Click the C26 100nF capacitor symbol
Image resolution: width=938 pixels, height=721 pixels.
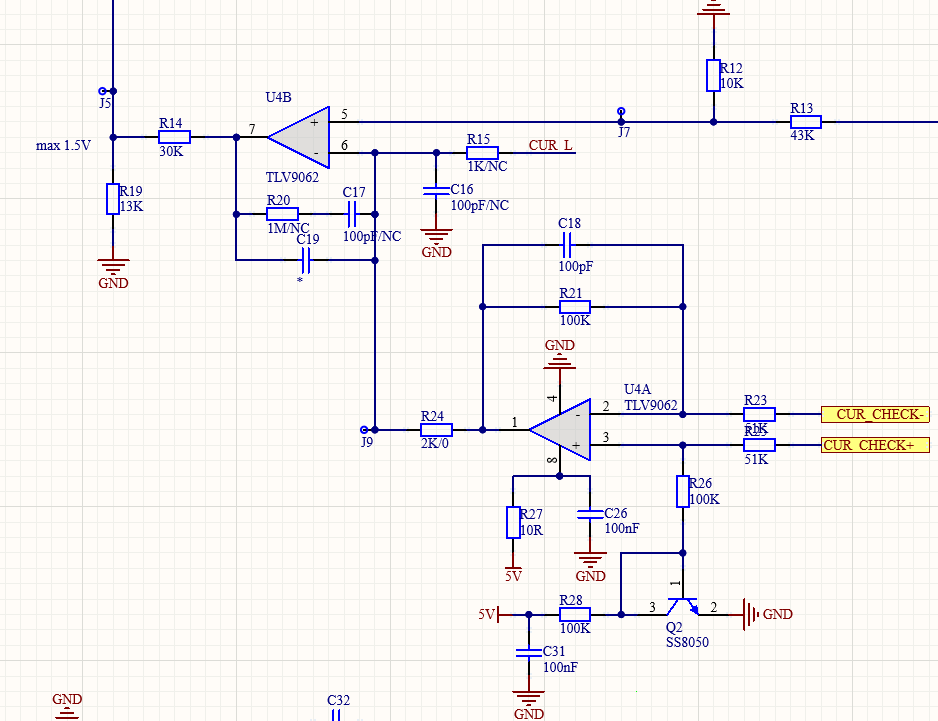point(590,514)
